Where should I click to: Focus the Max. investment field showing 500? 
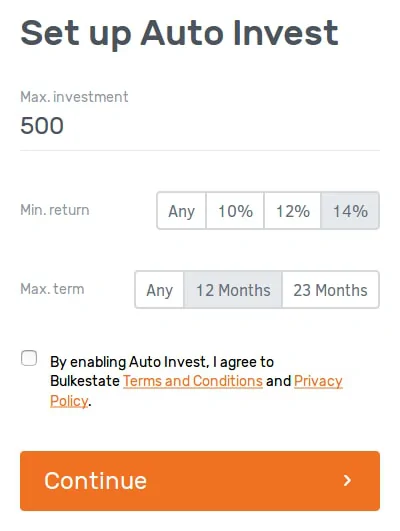pos(200,126)
